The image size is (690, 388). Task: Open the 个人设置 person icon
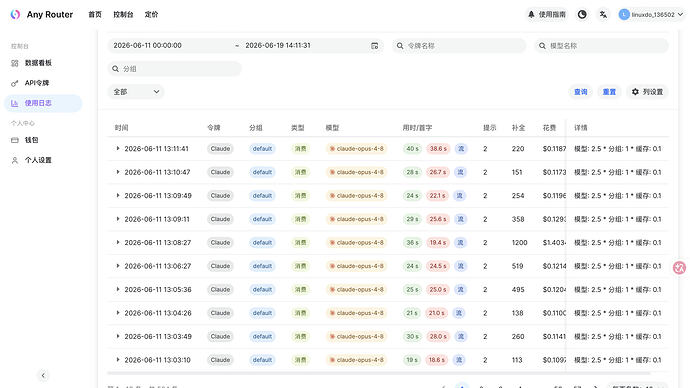(15, 161)
